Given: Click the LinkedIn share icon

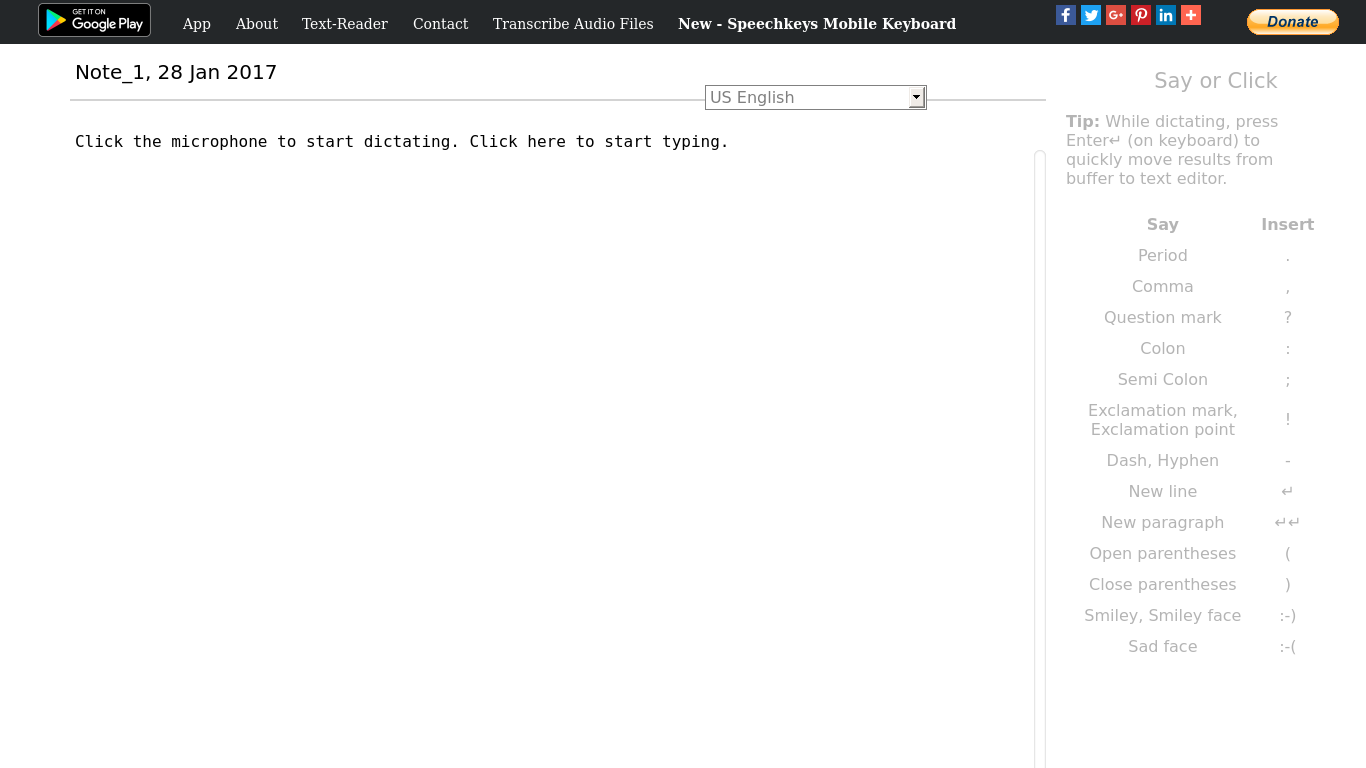Looking at the screenshot, I should (1165, 15).
